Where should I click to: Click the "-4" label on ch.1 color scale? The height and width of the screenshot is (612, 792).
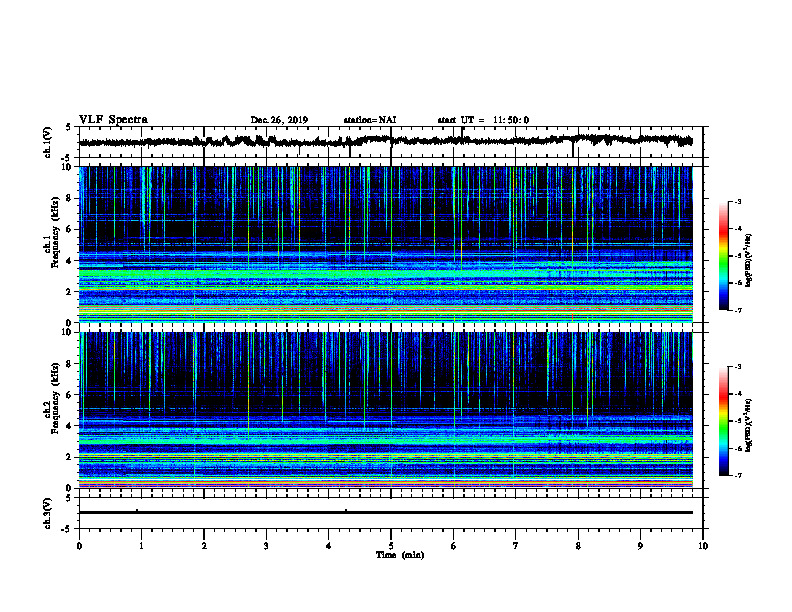coord(738,229)
